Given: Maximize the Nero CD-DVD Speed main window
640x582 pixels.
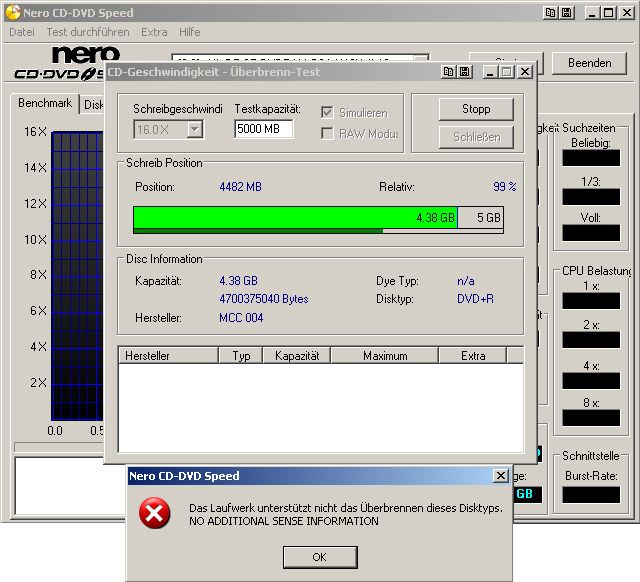Looking at the screenshot, I should (x=608, y=13).
